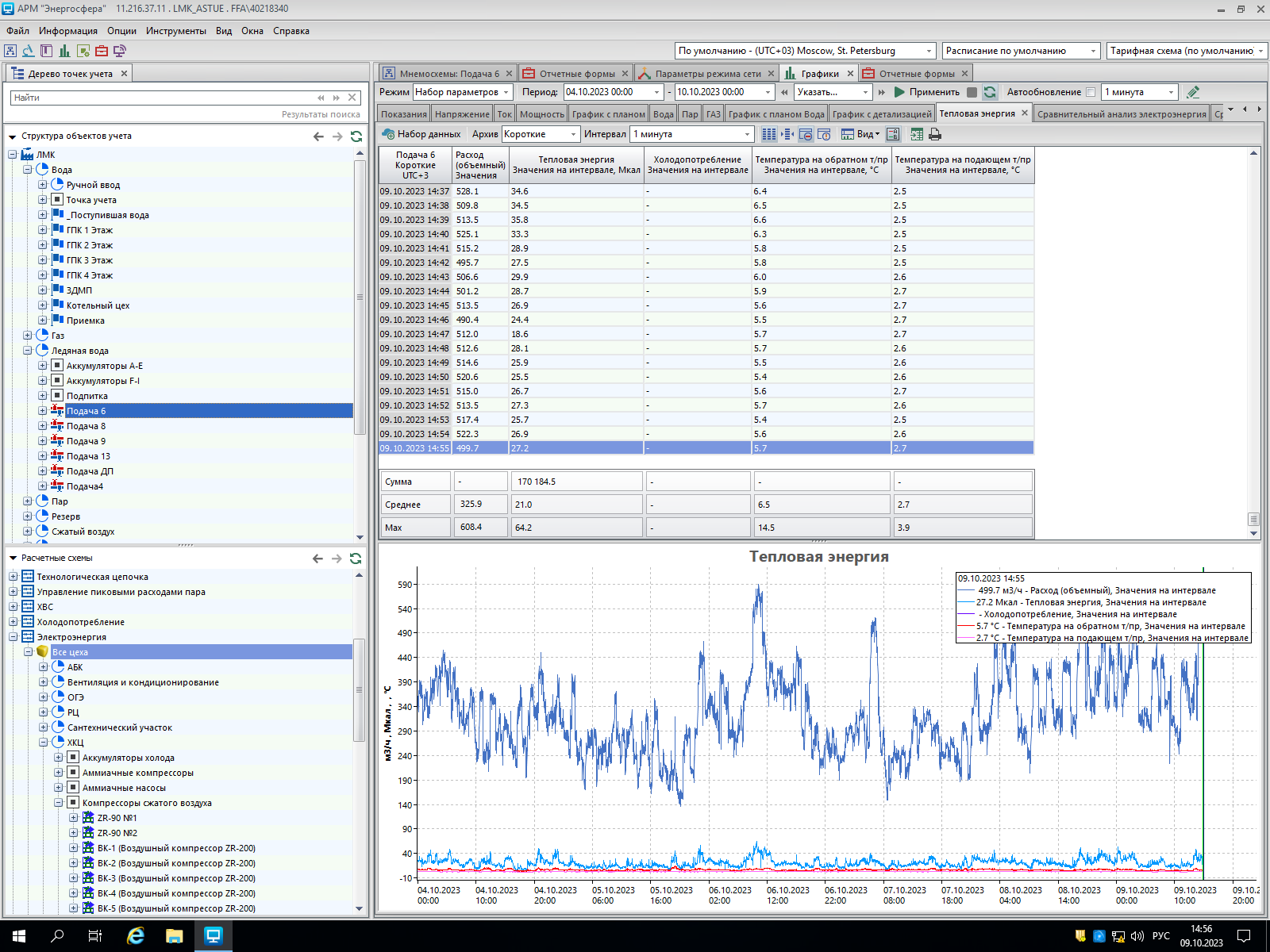Toggle checkbox for Аммиачные компрессоры
The width and height of the screenshot is (1270, 952).
pos(73,773)
